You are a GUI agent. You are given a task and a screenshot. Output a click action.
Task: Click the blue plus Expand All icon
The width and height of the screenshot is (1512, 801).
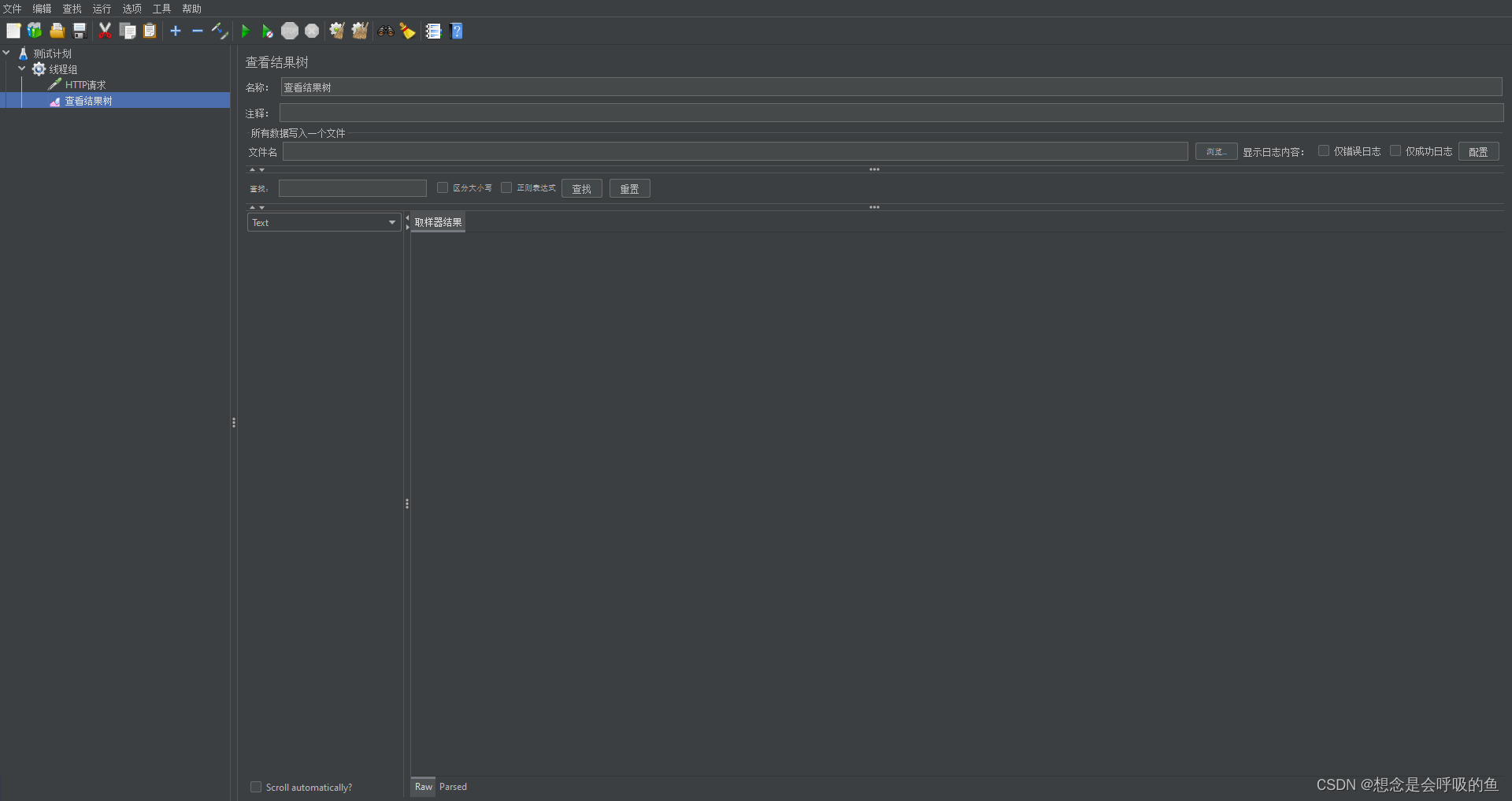click(176, 31)
